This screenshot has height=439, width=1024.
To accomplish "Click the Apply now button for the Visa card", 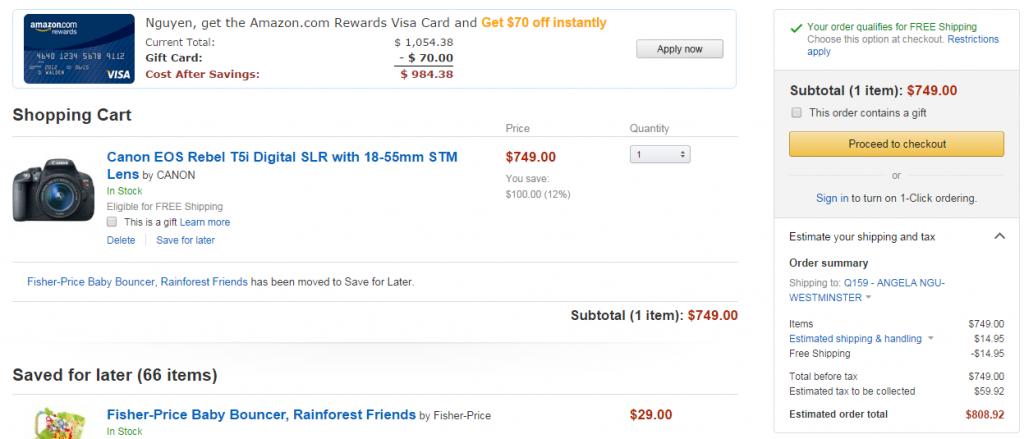I will (x=680, y=49).
